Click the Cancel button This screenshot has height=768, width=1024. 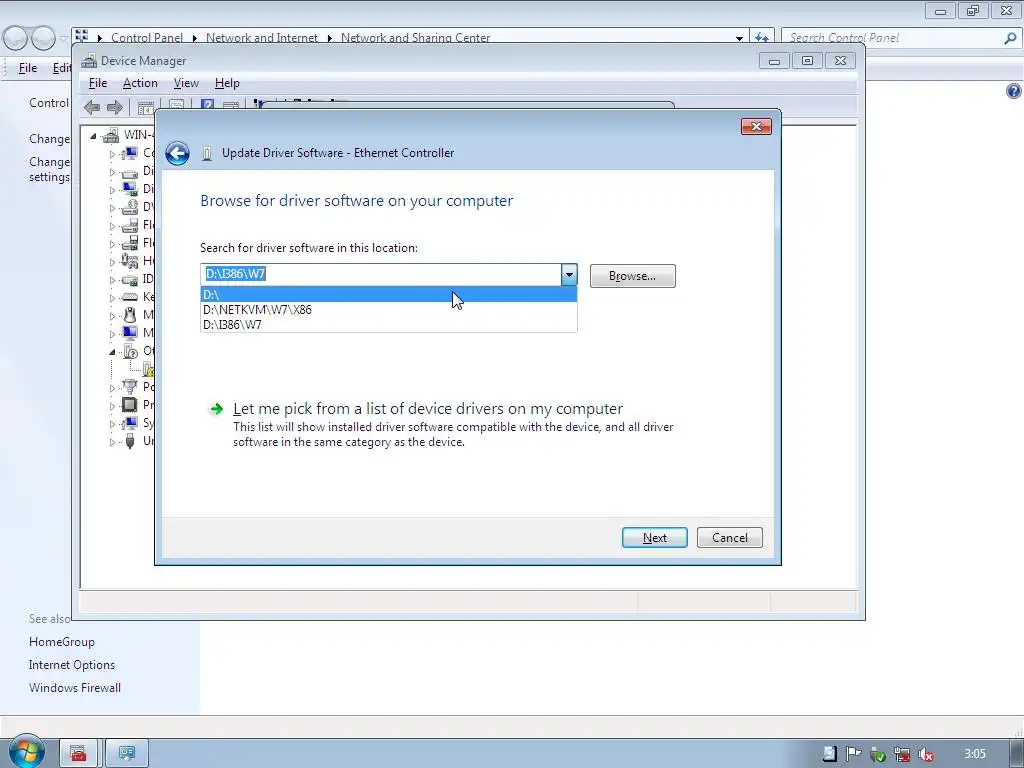(x=729, y=537)
